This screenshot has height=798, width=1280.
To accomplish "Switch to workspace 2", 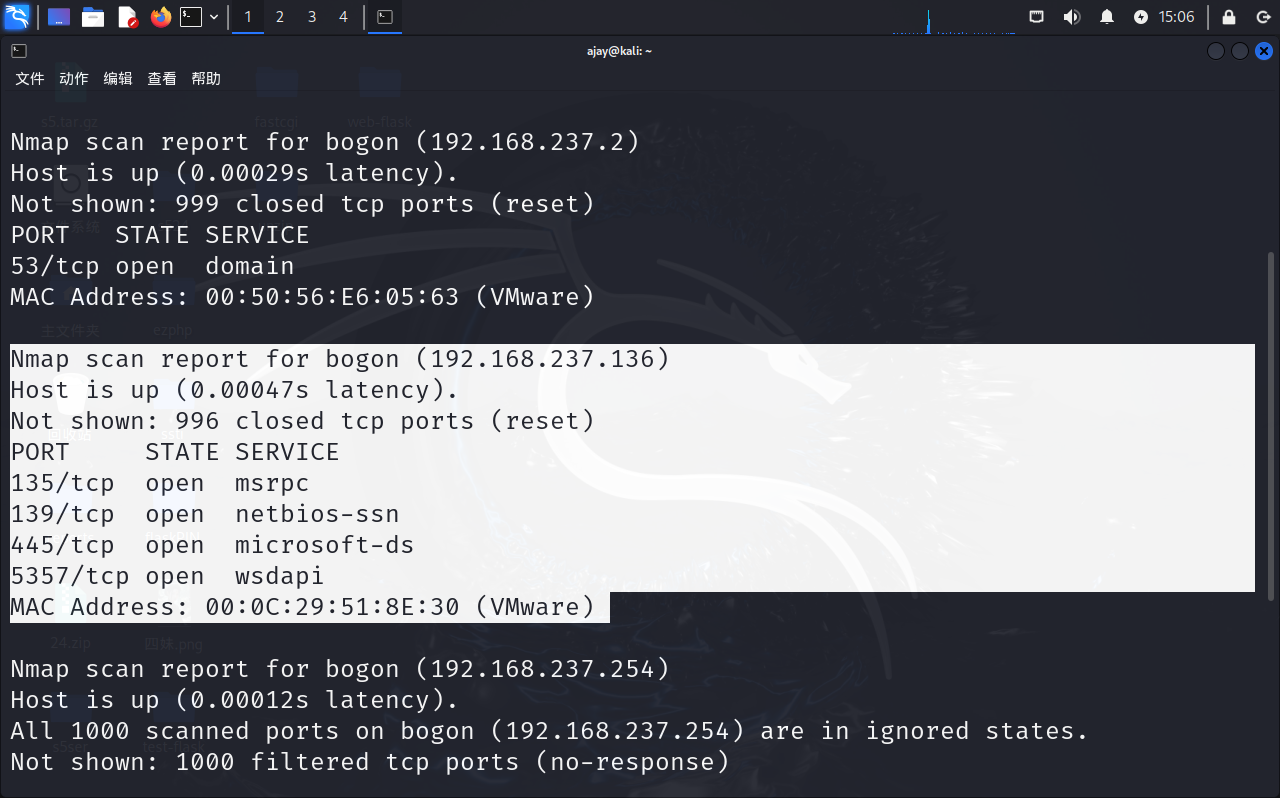I will coord(280,17).
